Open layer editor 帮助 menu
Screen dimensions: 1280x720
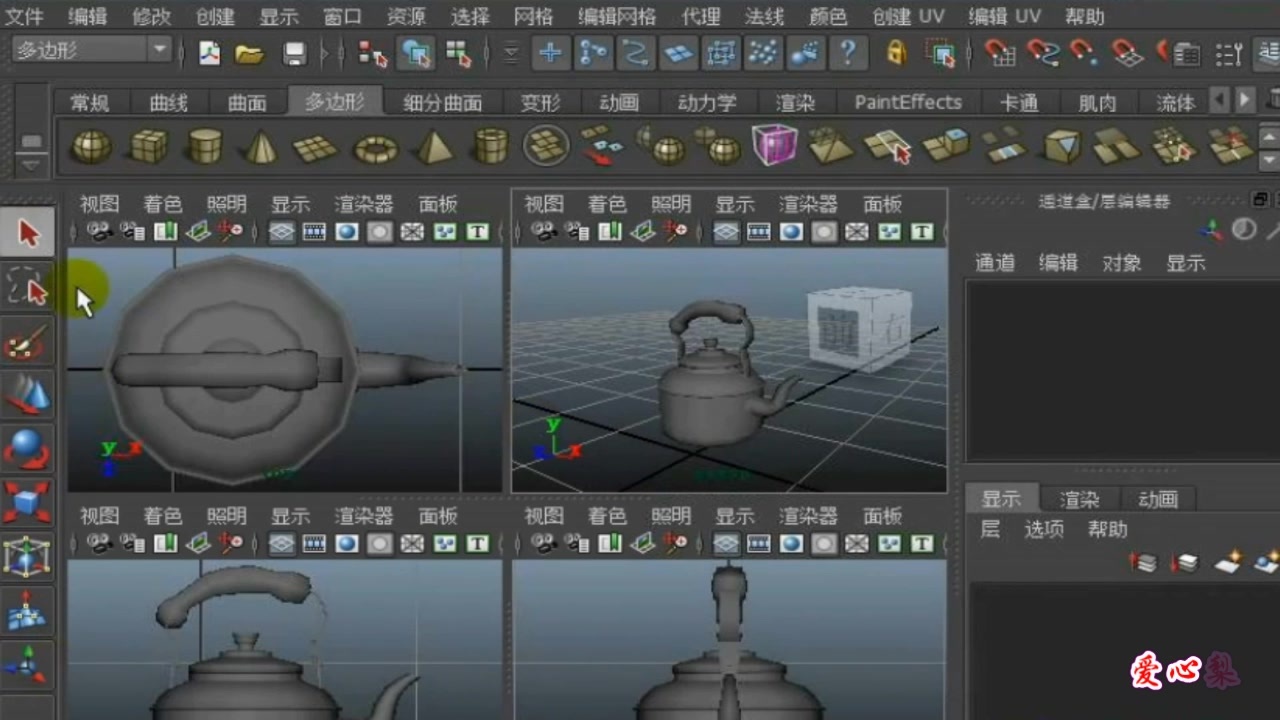pos(1108,529)
